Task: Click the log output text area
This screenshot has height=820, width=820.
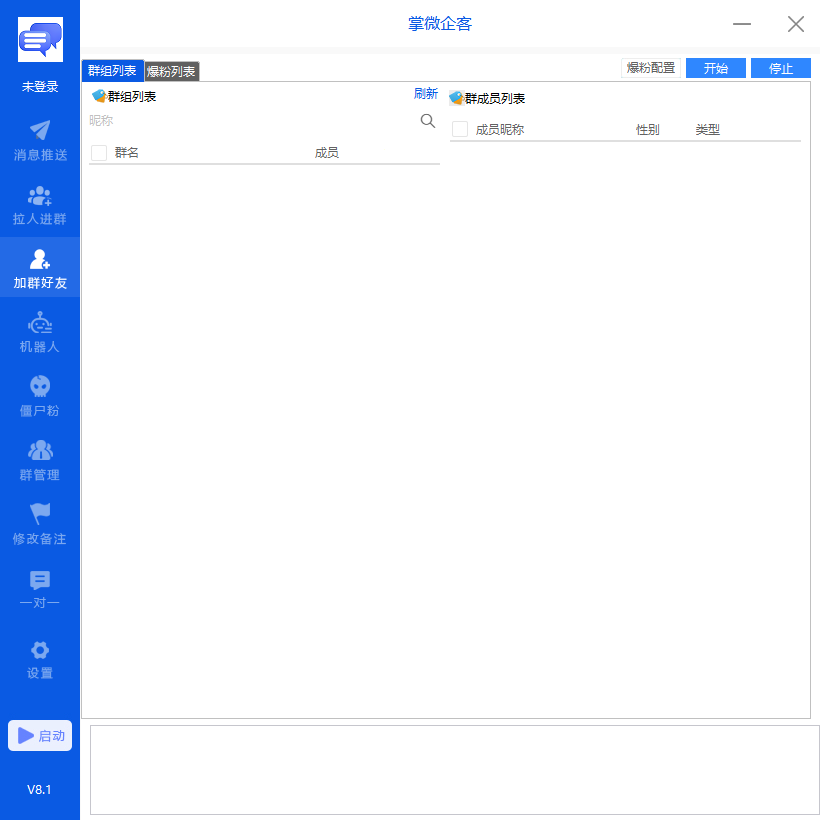Action: point(454,769)
